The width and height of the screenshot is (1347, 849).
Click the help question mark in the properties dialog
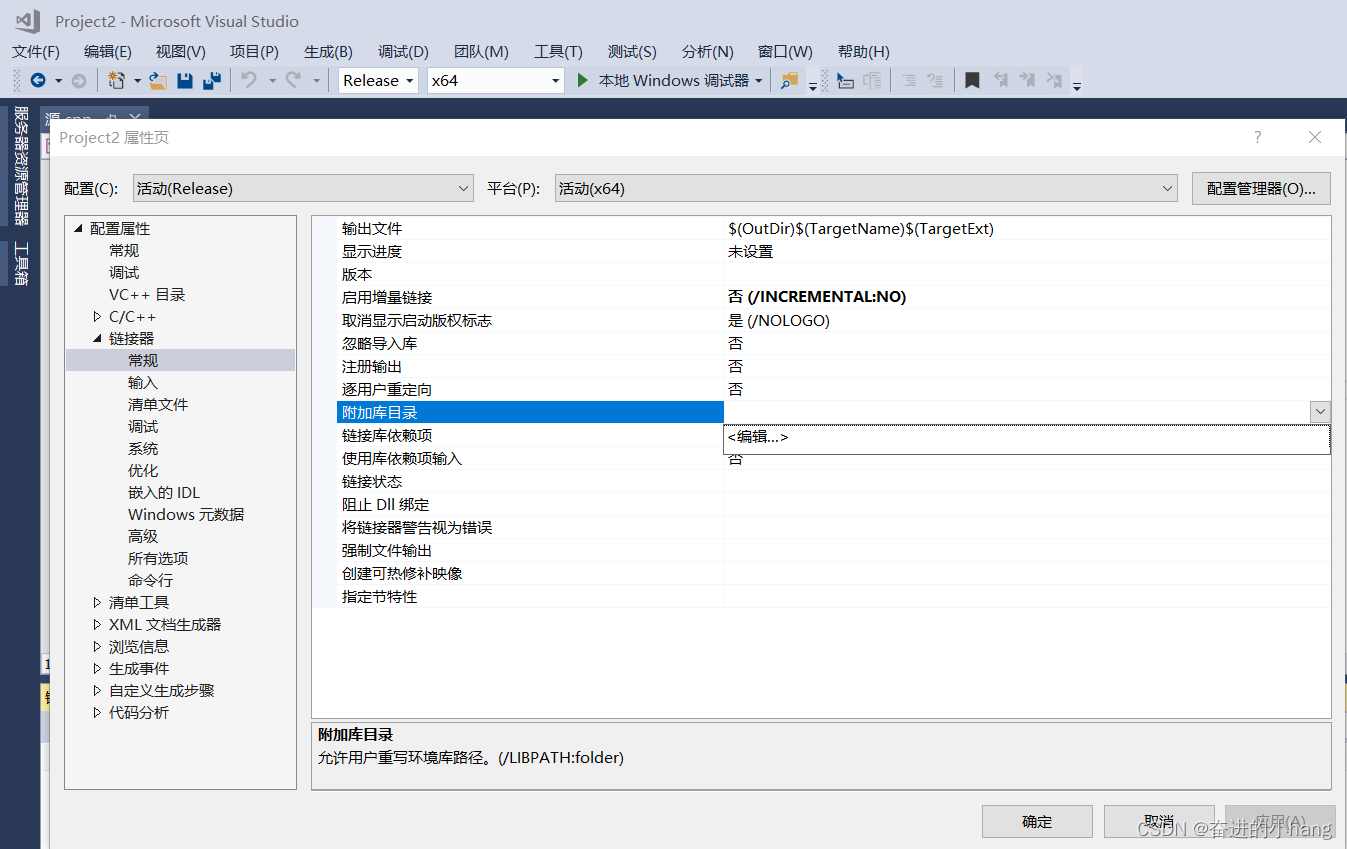click(x=1258, y=137)
